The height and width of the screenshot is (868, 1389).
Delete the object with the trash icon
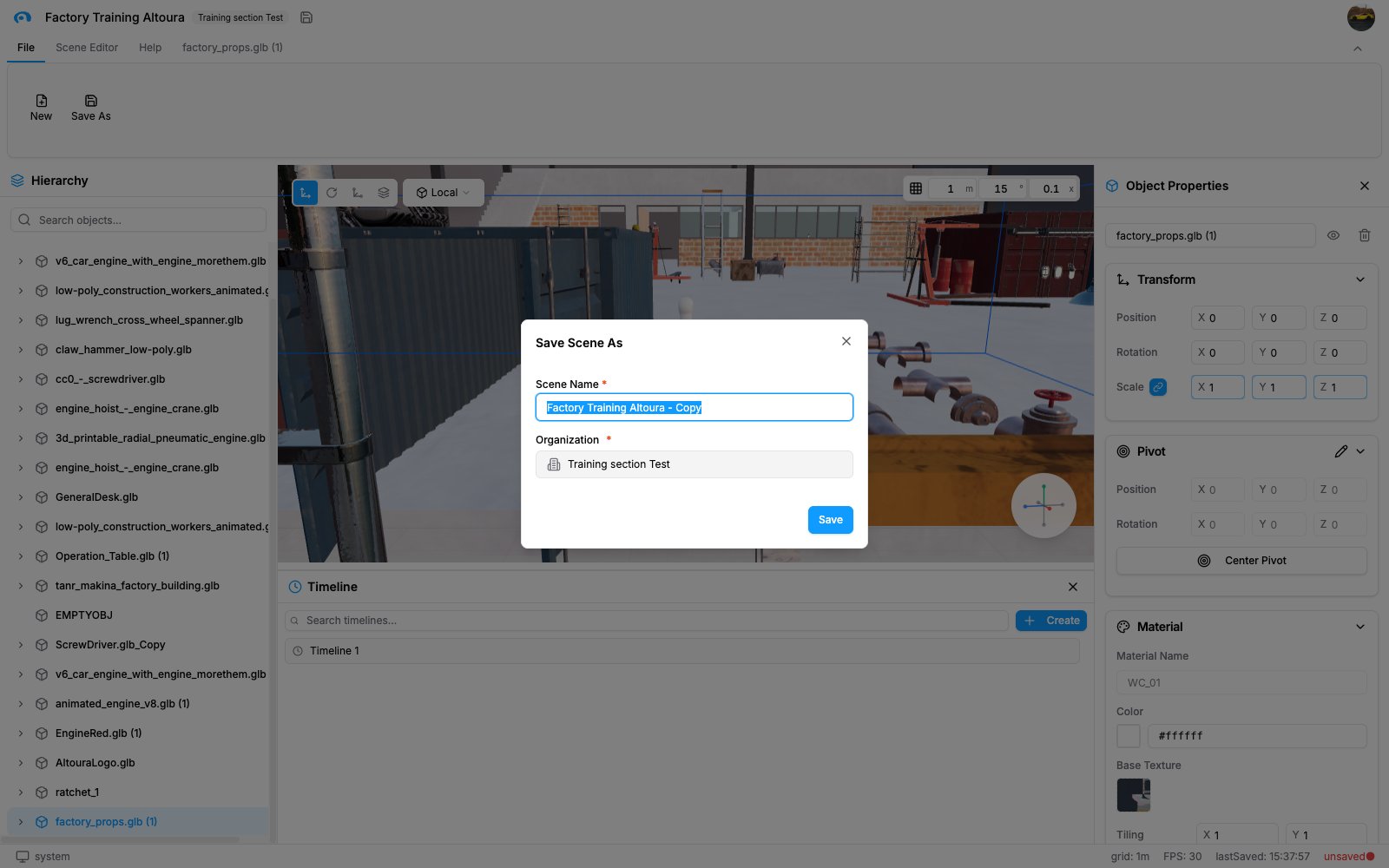coord(1365,235)
